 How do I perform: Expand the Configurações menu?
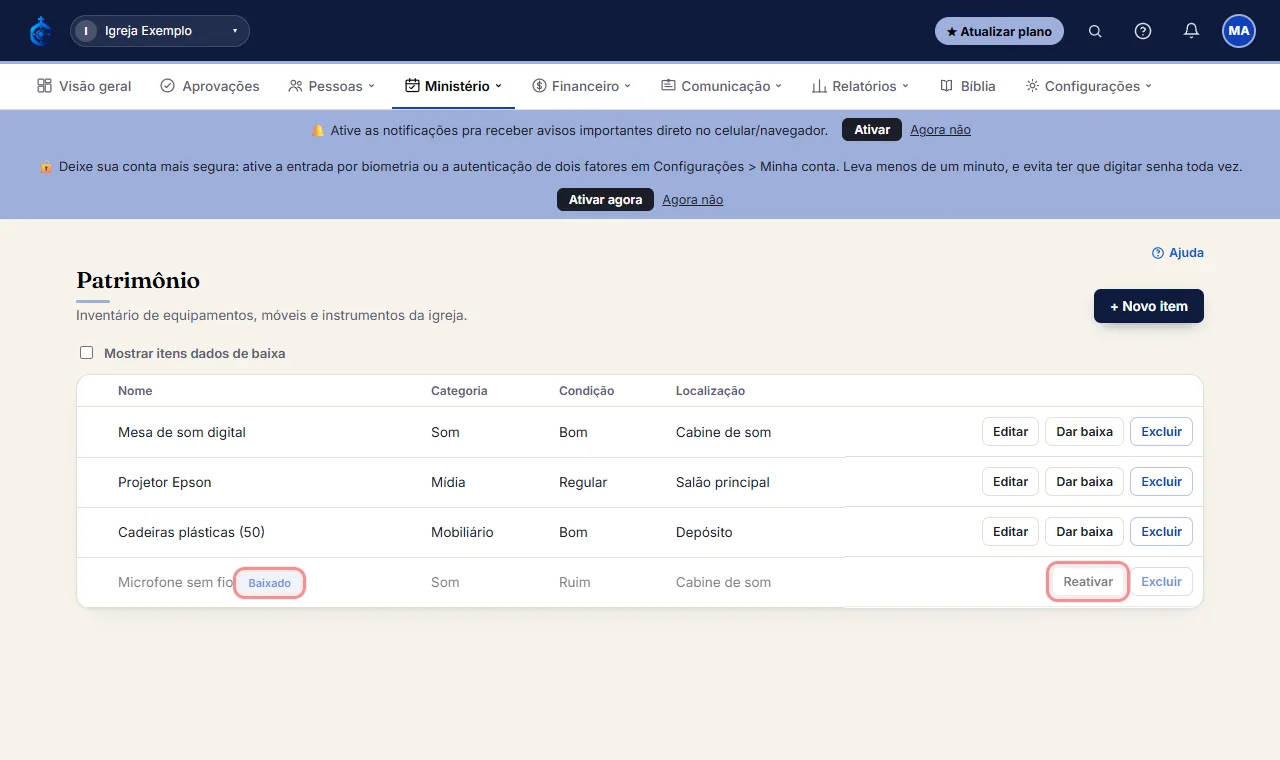pyautogui.click(x=1089, y=86)
